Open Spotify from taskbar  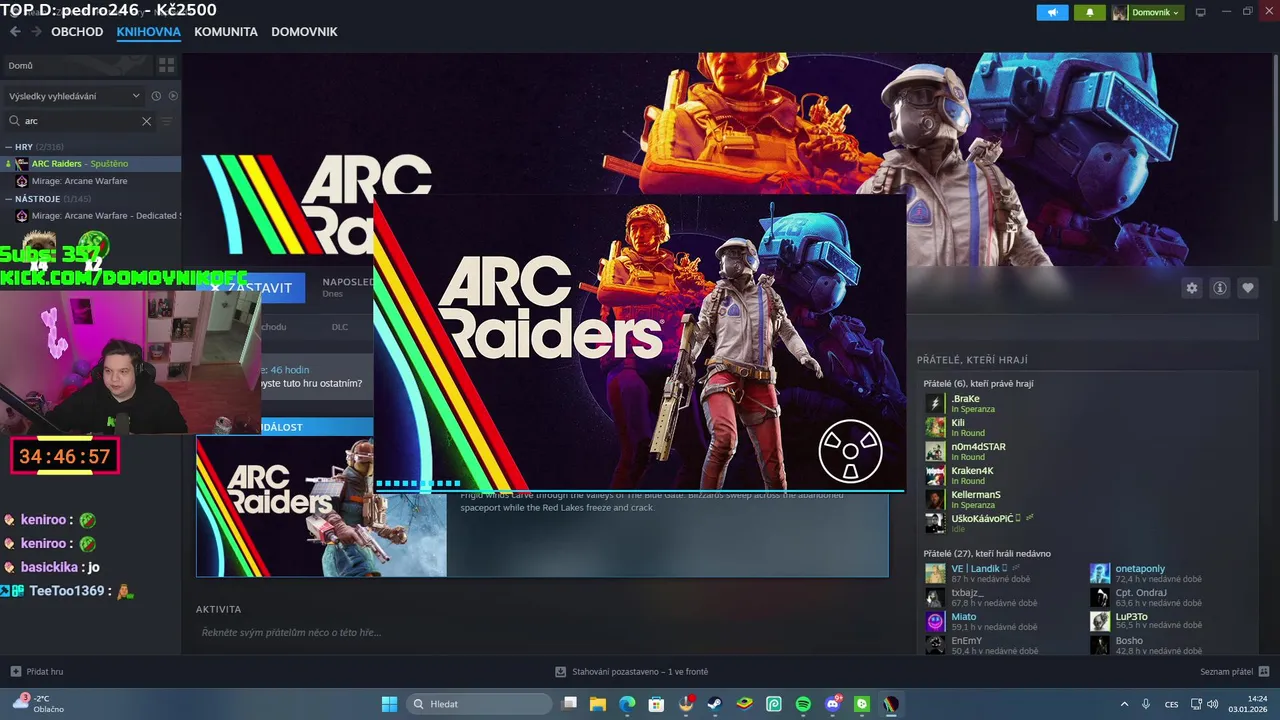(x=803, y=704)
